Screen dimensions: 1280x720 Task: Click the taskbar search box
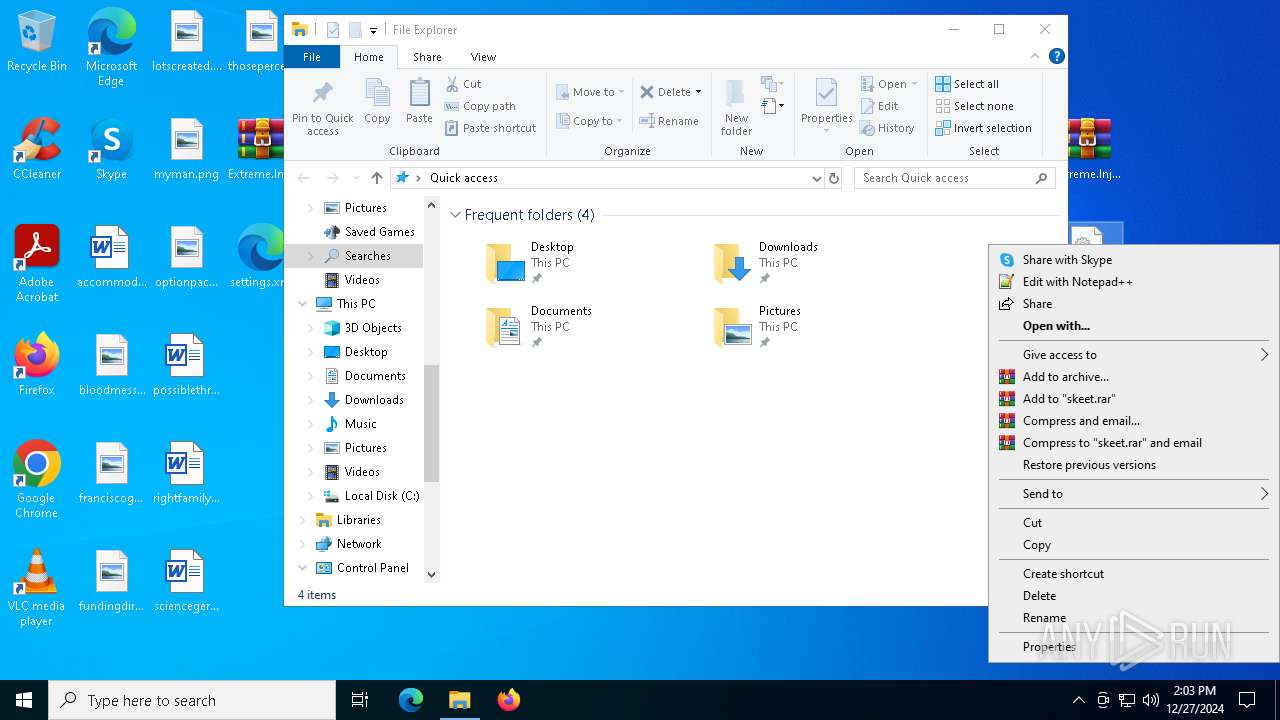(192, 700)
